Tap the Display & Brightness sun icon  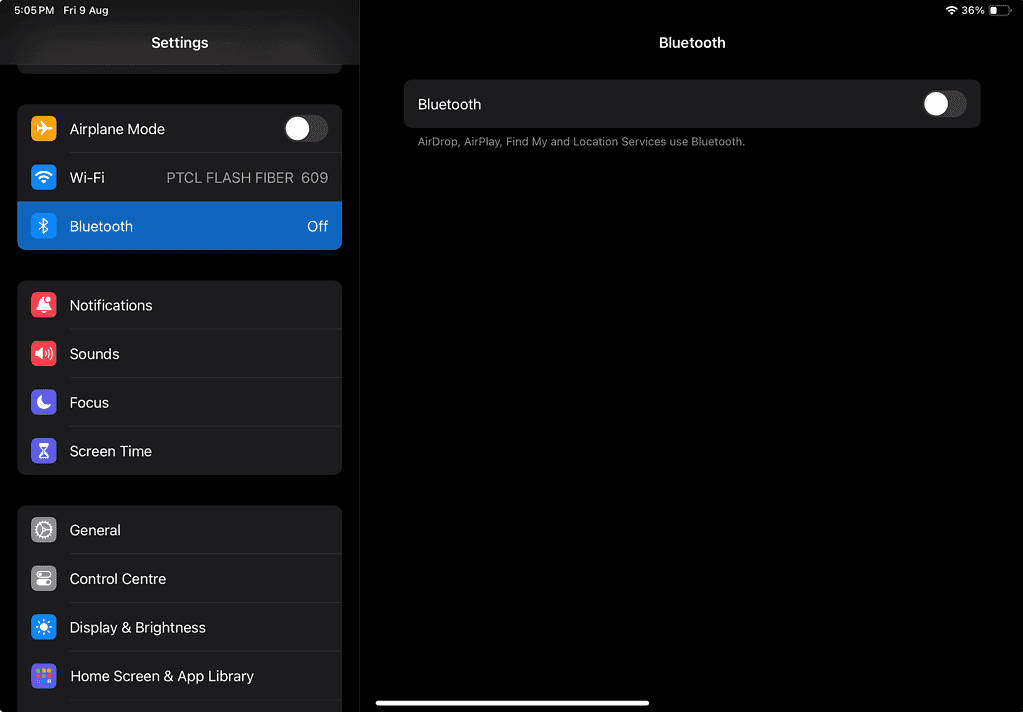(44, 628)
